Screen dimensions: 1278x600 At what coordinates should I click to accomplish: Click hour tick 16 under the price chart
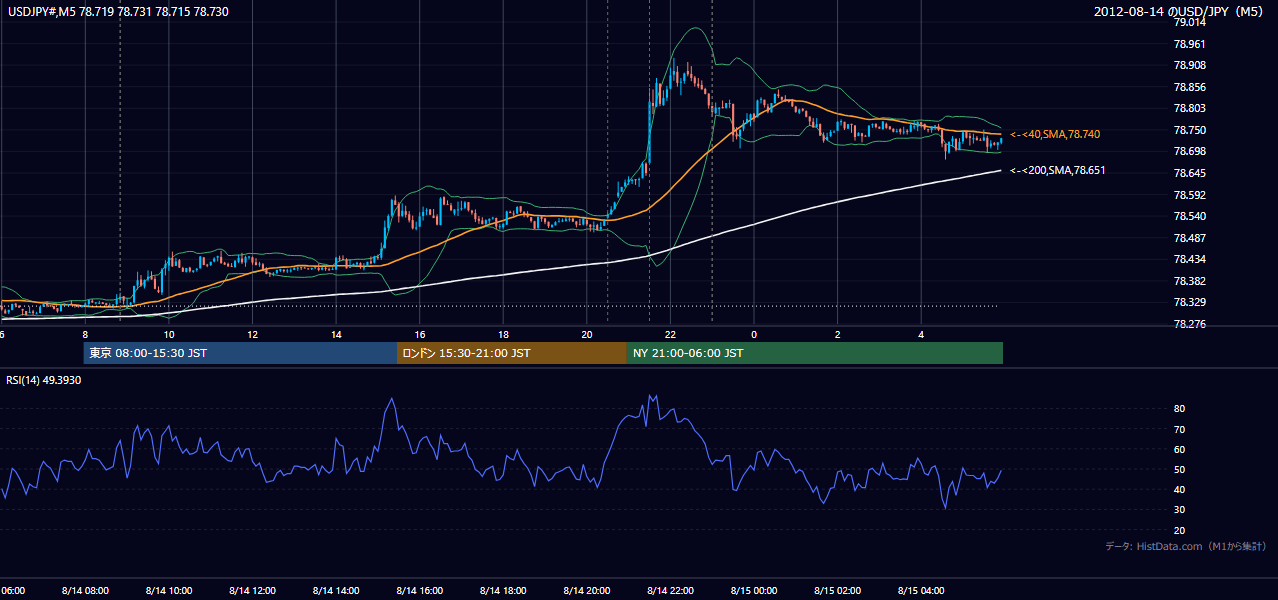pos(420,334)
